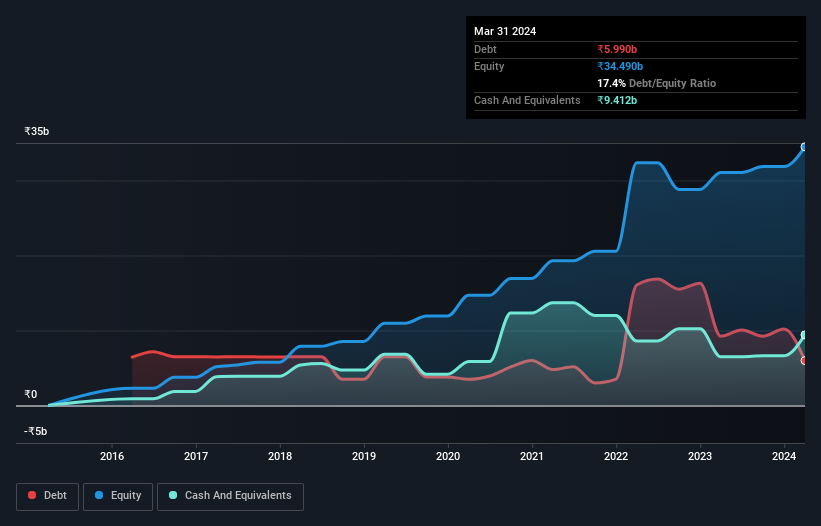Click the Equity label in the tooltip
This screenshot has width=821, height=526.
click(x=489, y=66)
